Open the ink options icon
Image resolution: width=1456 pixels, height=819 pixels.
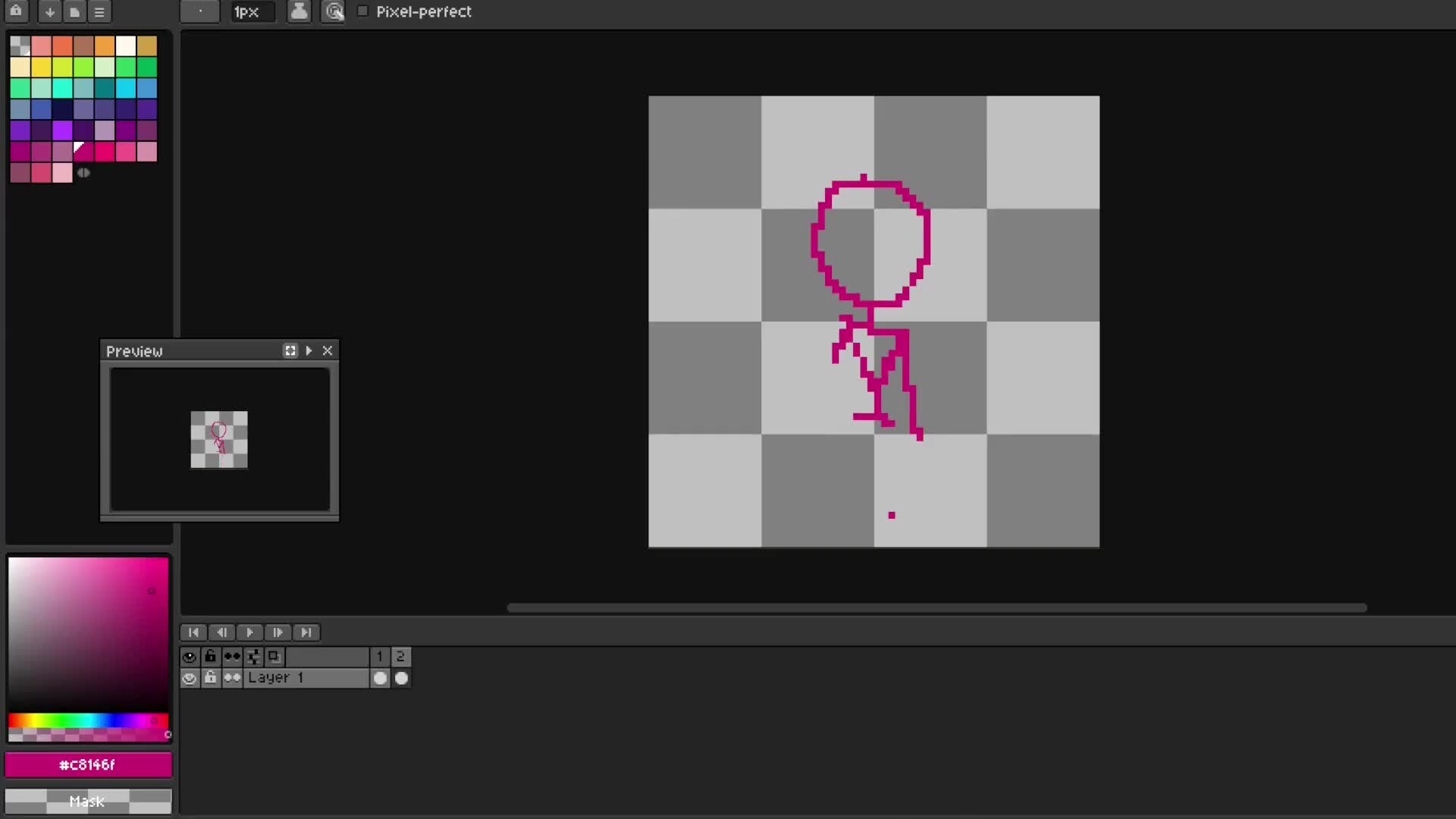(x=300, y=11)
